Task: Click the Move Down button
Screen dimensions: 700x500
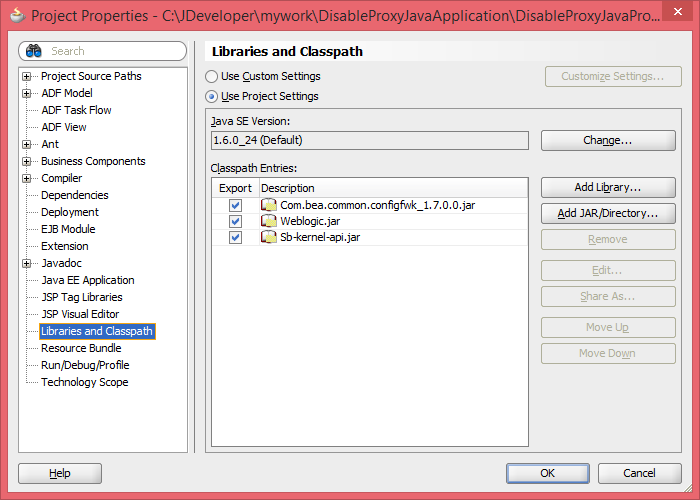Action: tap(608, 353)
